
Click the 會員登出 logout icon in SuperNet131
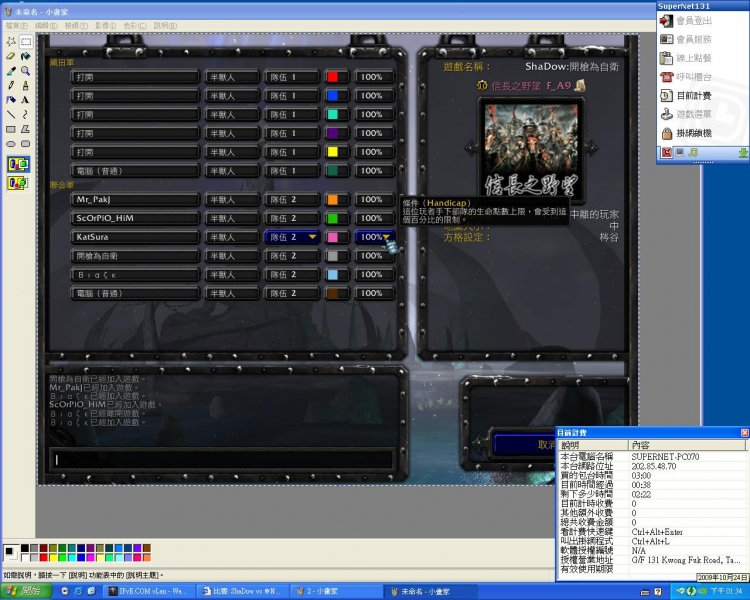(x=667, y=20)
